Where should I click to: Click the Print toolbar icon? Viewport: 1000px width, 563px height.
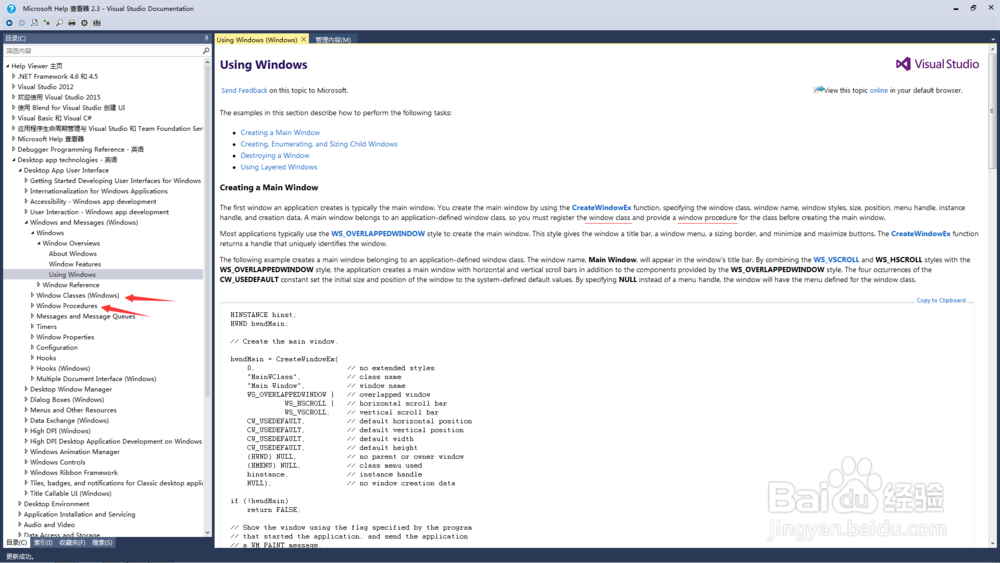point(71,23)
